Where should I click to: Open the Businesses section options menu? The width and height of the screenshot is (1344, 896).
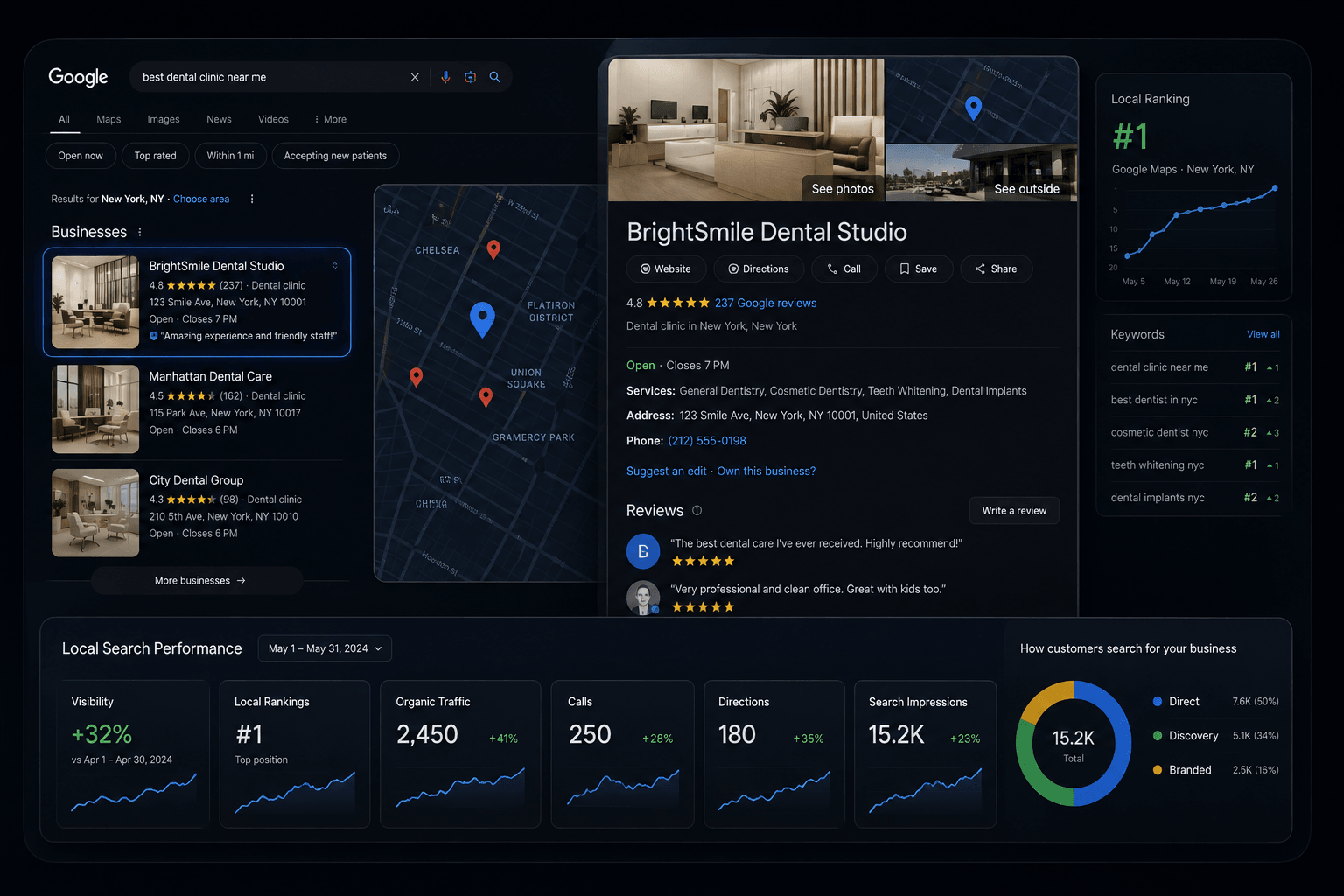(x=140, y=232)
